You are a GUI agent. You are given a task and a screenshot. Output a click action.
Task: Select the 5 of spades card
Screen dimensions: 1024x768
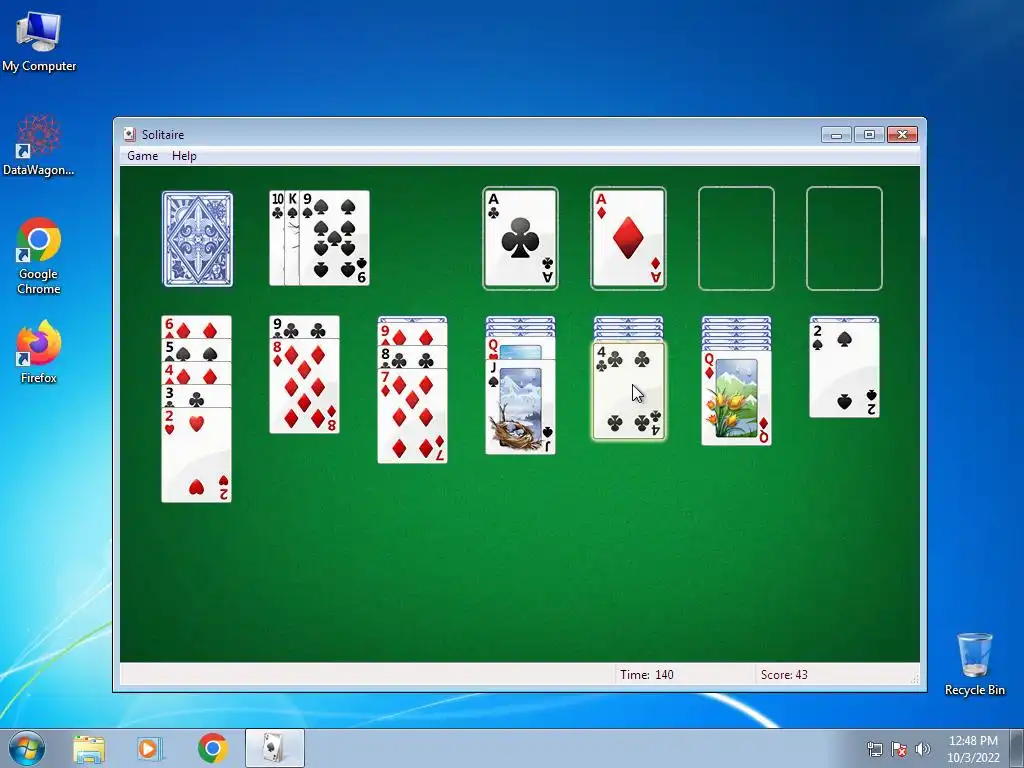[197, 351]
